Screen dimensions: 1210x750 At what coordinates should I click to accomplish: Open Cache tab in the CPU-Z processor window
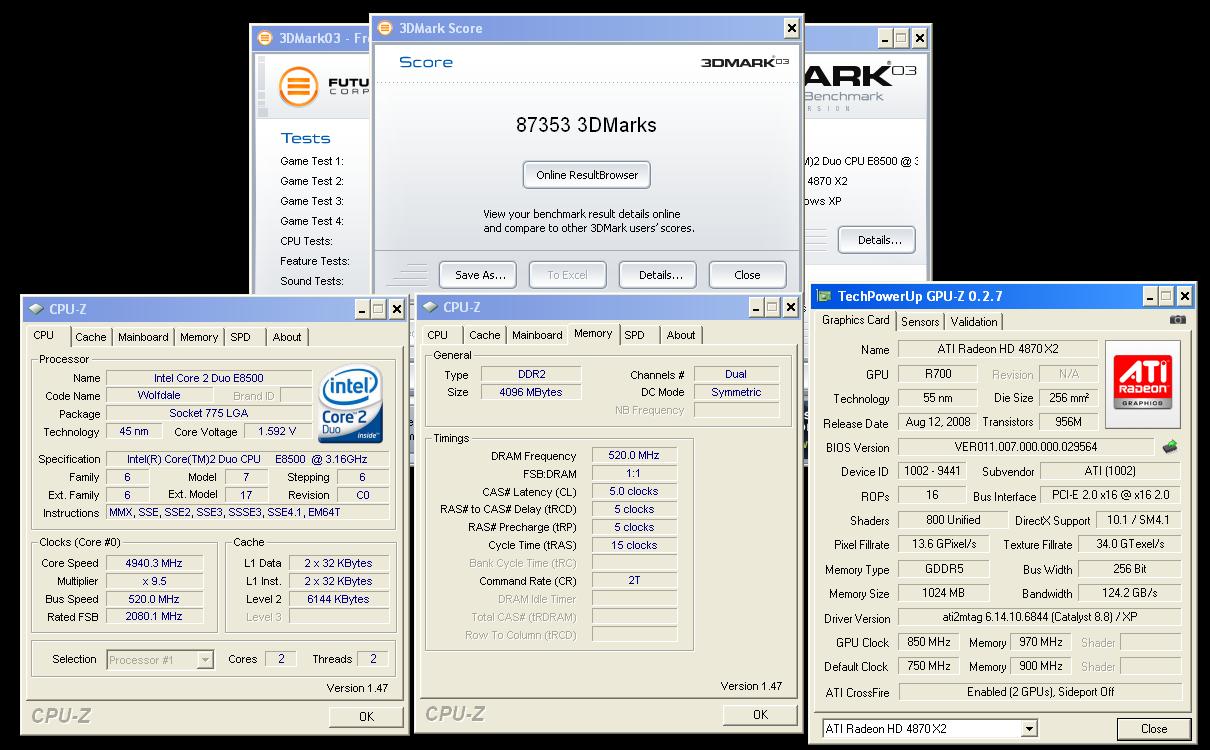coord(90,337)
